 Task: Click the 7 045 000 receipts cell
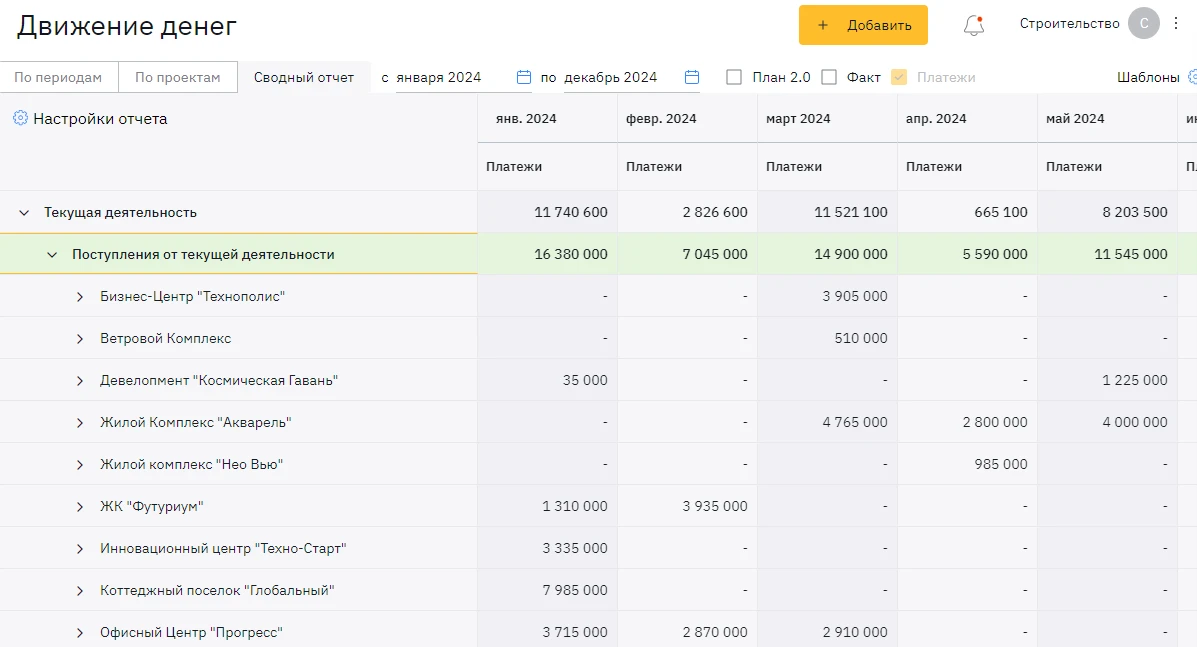point(687,254)
